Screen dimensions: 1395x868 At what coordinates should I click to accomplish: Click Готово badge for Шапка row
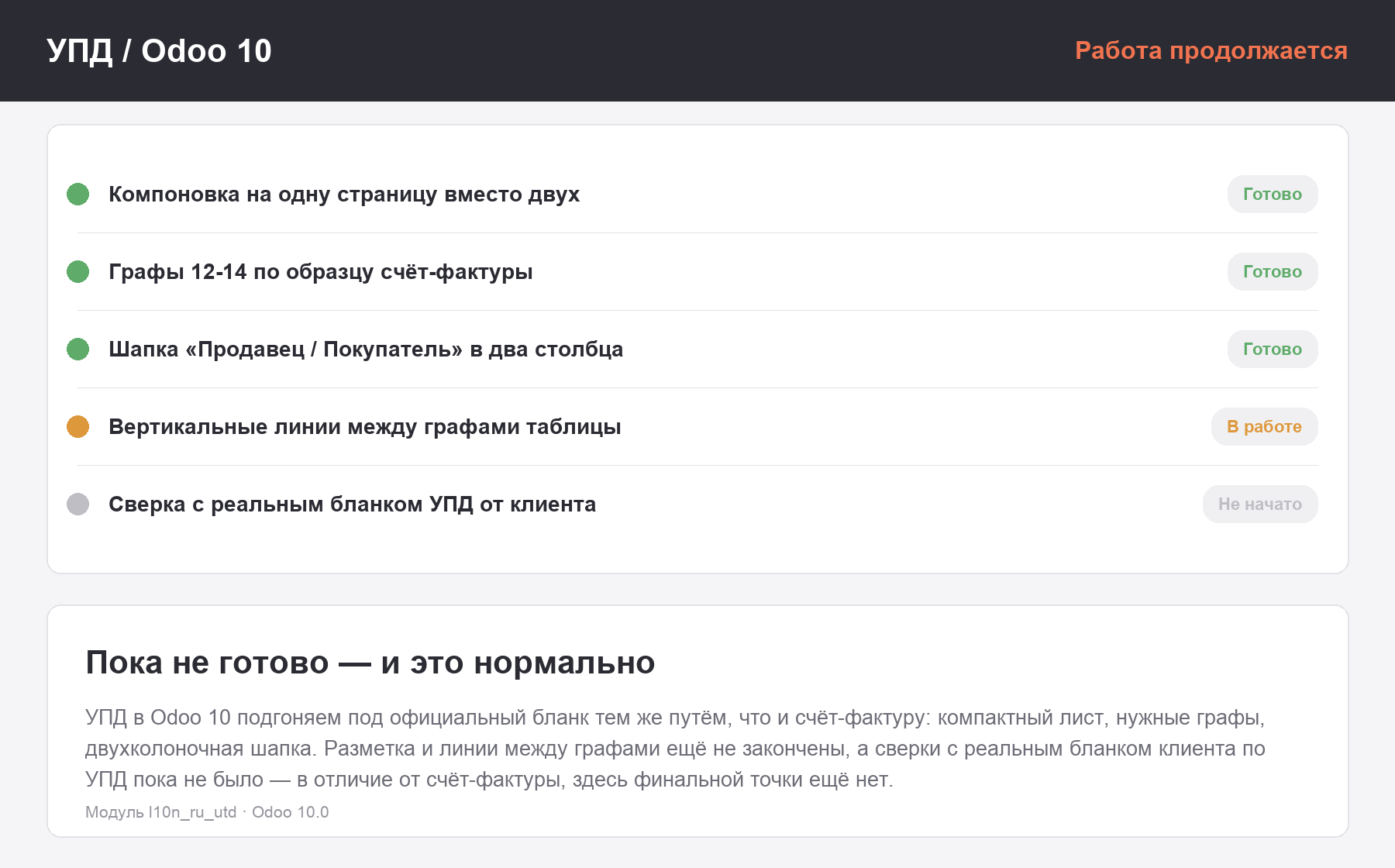[x=1273, y=349]
